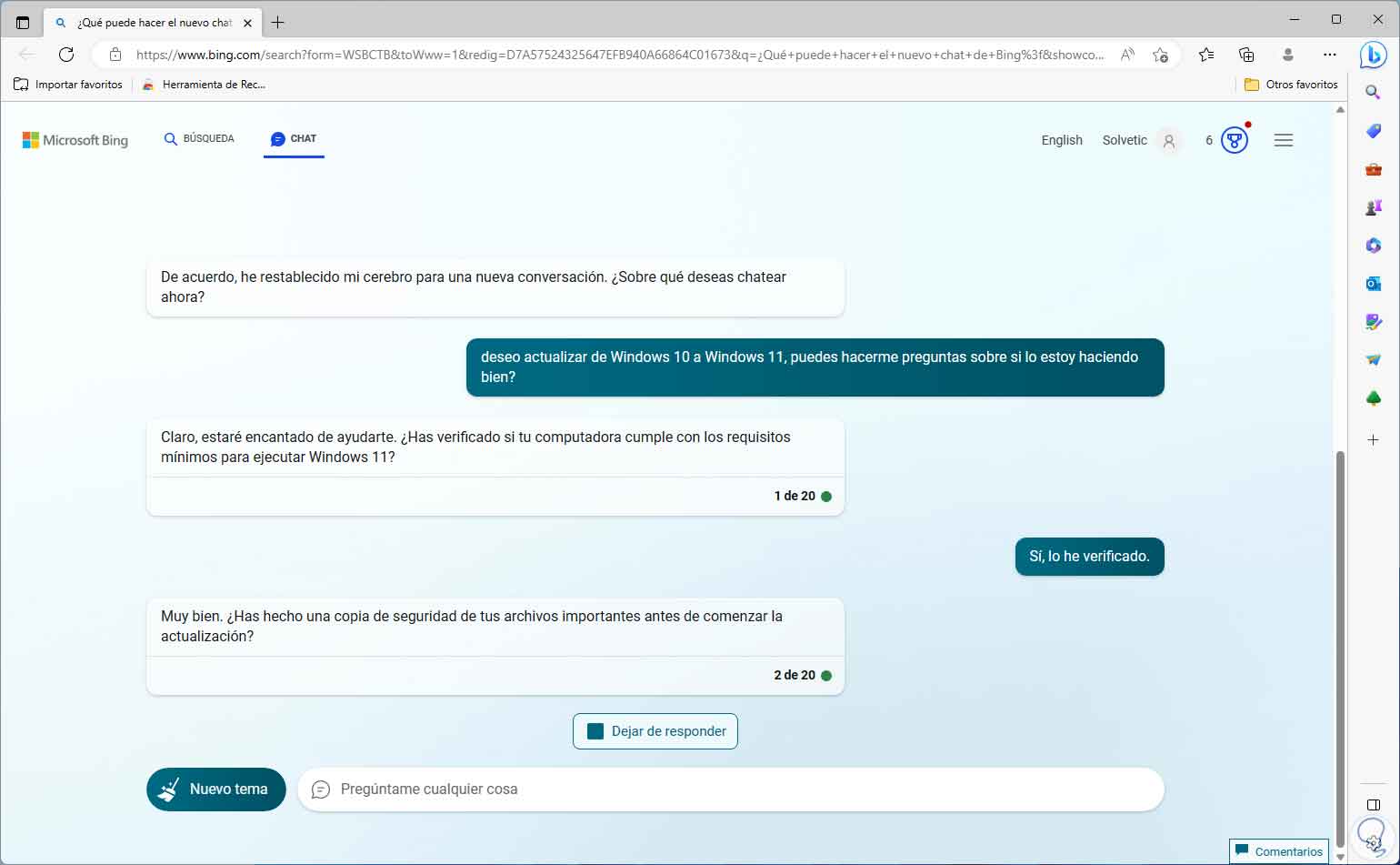Click the page scrollbar thumb

coord(1340,649)
